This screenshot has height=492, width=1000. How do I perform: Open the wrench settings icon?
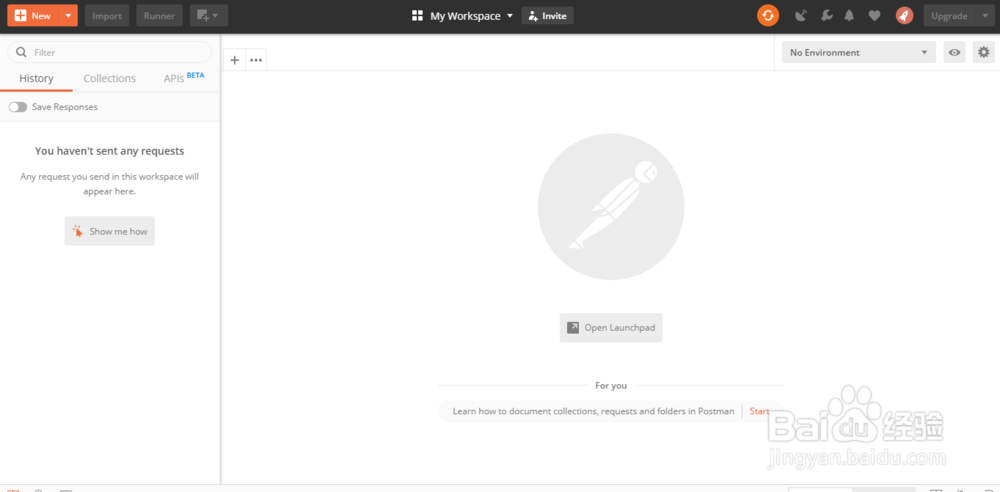(x=827, y=16)
